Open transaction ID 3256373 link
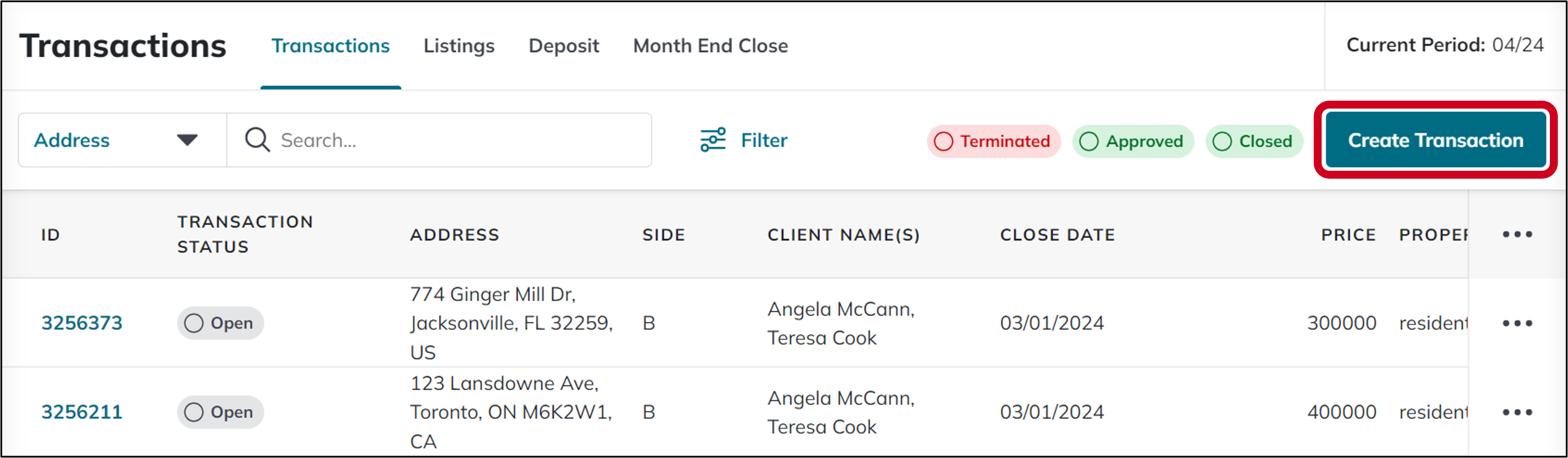Viewport: 1568px width, 458px height. click(x=81, y=323)
